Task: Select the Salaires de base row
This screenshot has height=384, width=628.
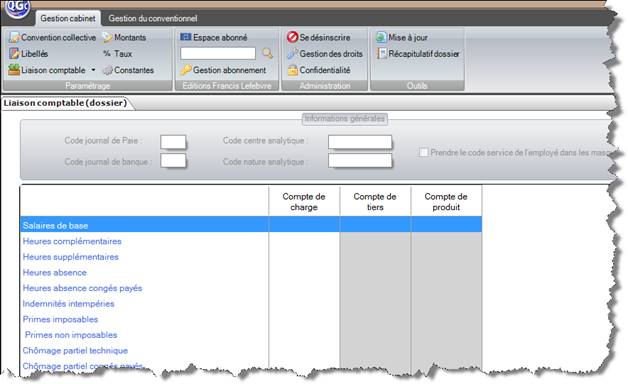Action: (251, 225)
